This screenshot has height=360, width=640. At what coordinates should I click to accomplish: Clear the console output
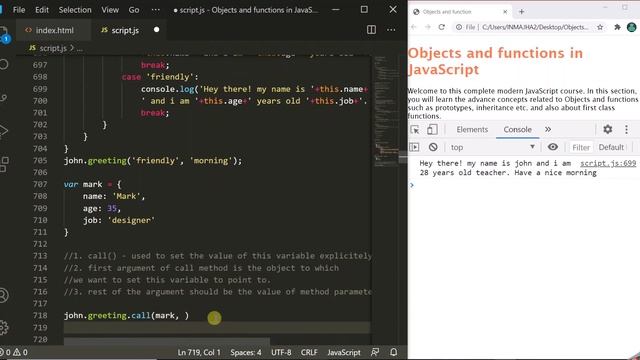tap(433, 147)
